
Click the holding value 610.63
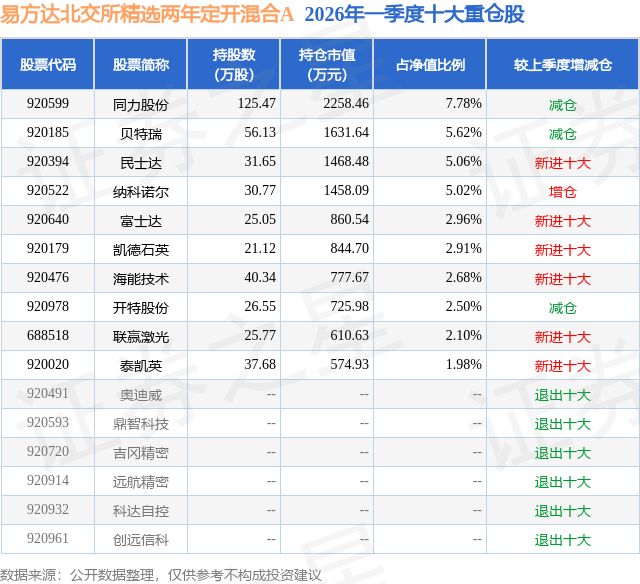350,335
